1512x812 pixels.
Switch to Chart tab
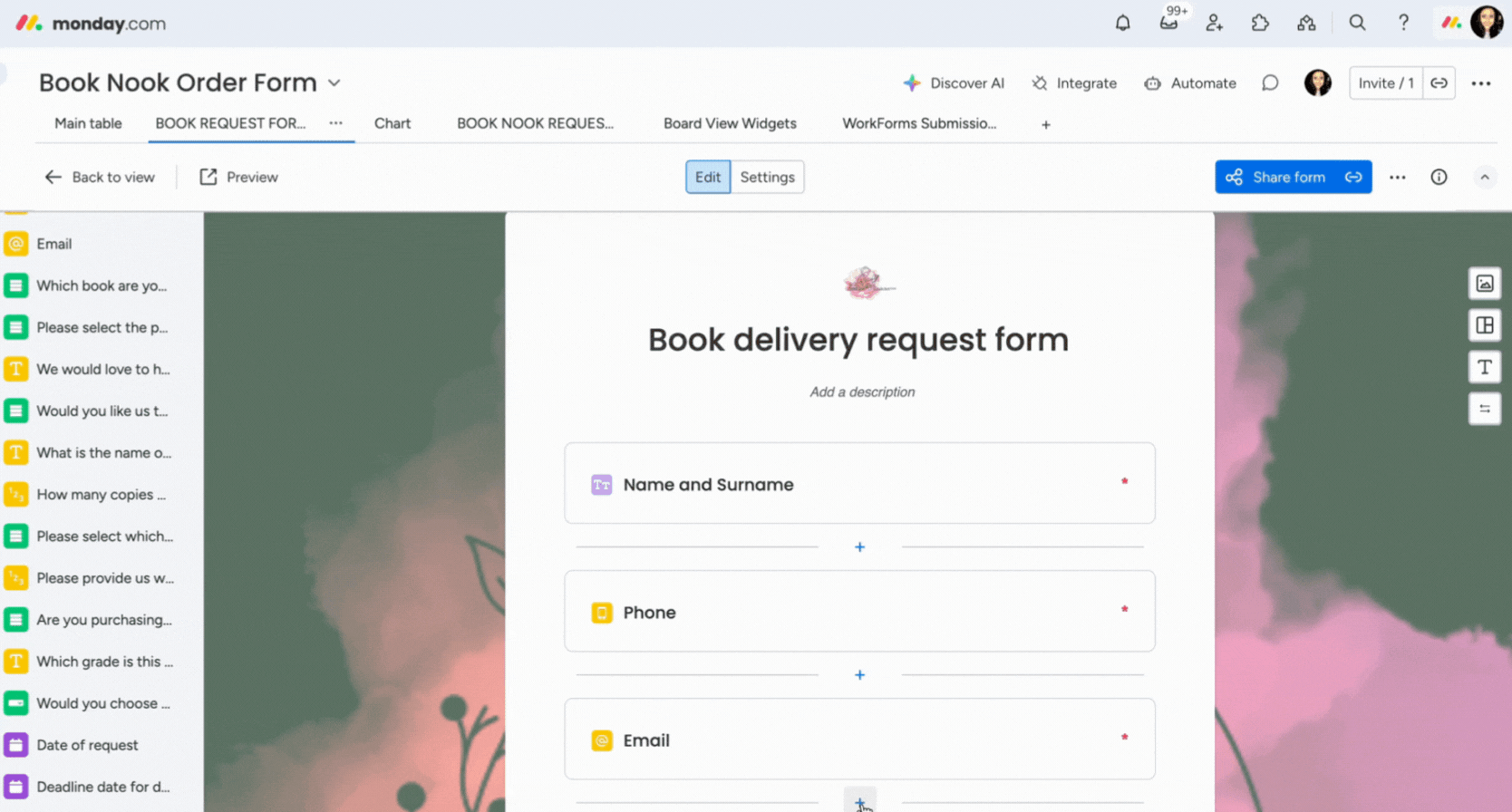pos(393,123)
